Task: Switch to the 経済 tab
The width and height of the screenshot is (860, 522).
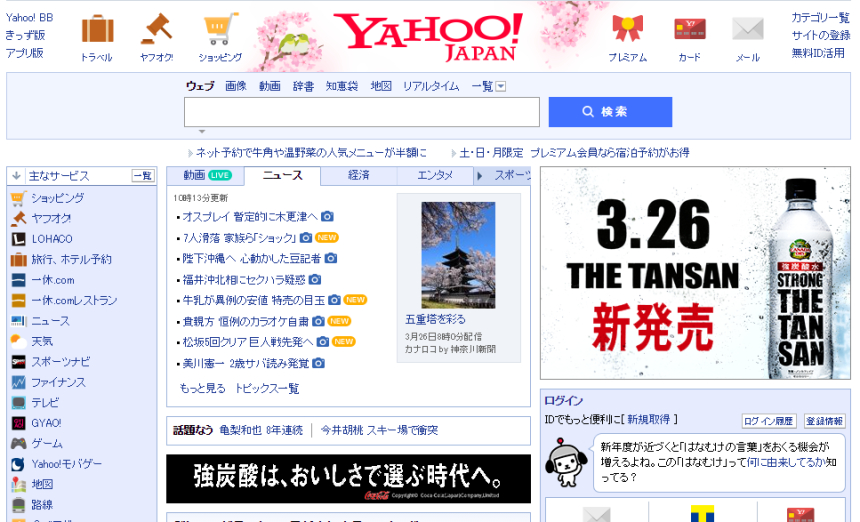Action: (x=358, y=176)
